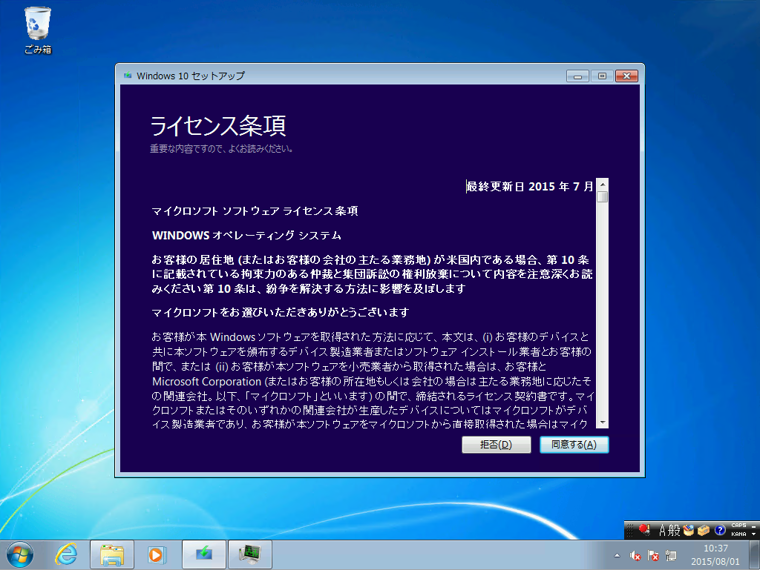The image size is (760, 570).
Task: Click the license text scrollbar thumb
Action: click(x=602, y=197)
